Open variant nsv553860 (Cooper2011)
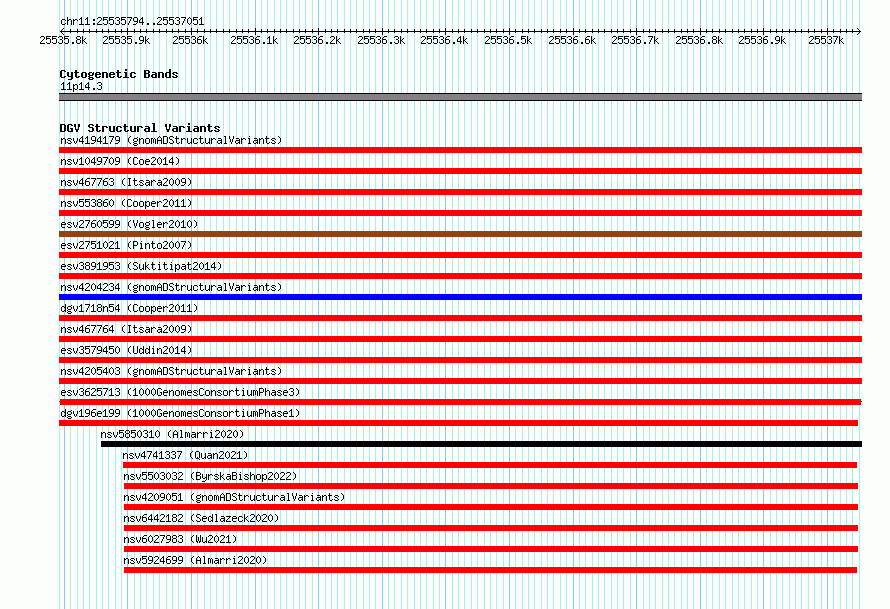 coord(126,203)
